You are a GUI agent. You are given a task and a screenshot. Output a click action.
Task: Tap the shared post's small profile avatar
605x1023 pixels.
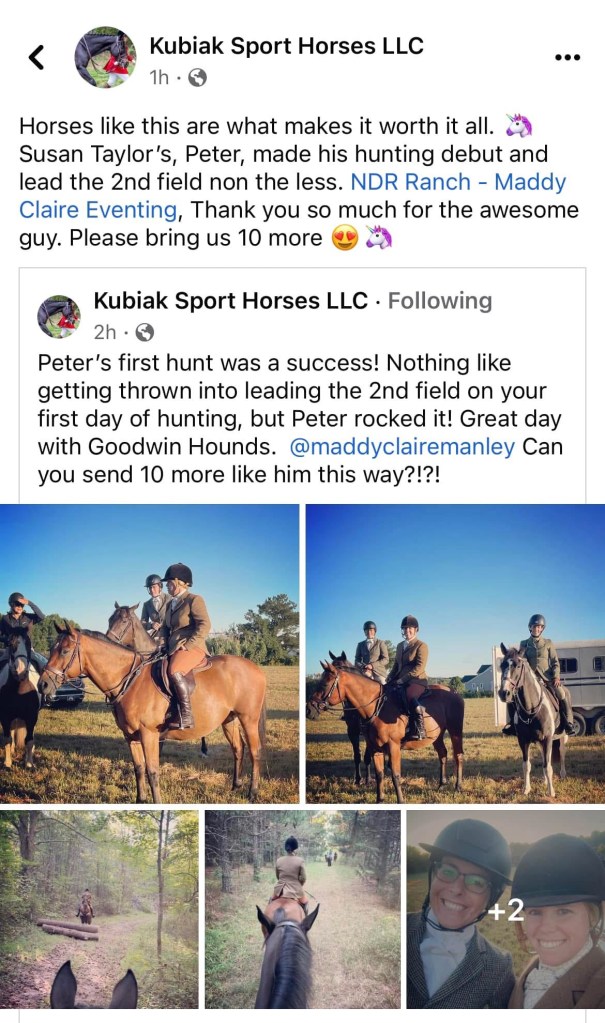[x=59, y=316]
